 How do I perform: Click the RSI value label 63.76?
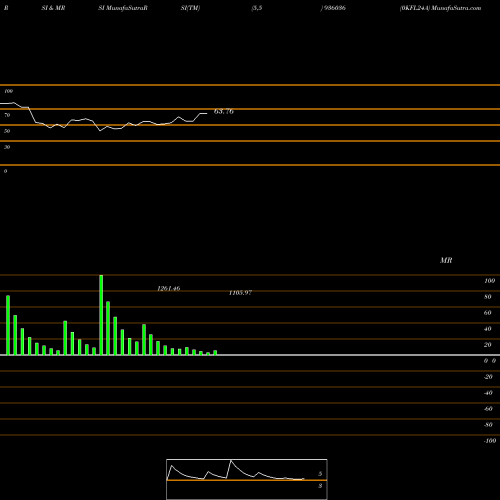(x=224, y=111)
